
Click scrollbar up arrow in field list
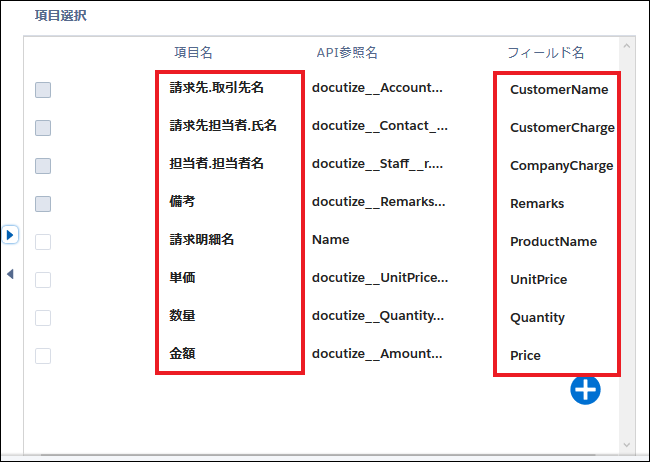click(627, 46)
